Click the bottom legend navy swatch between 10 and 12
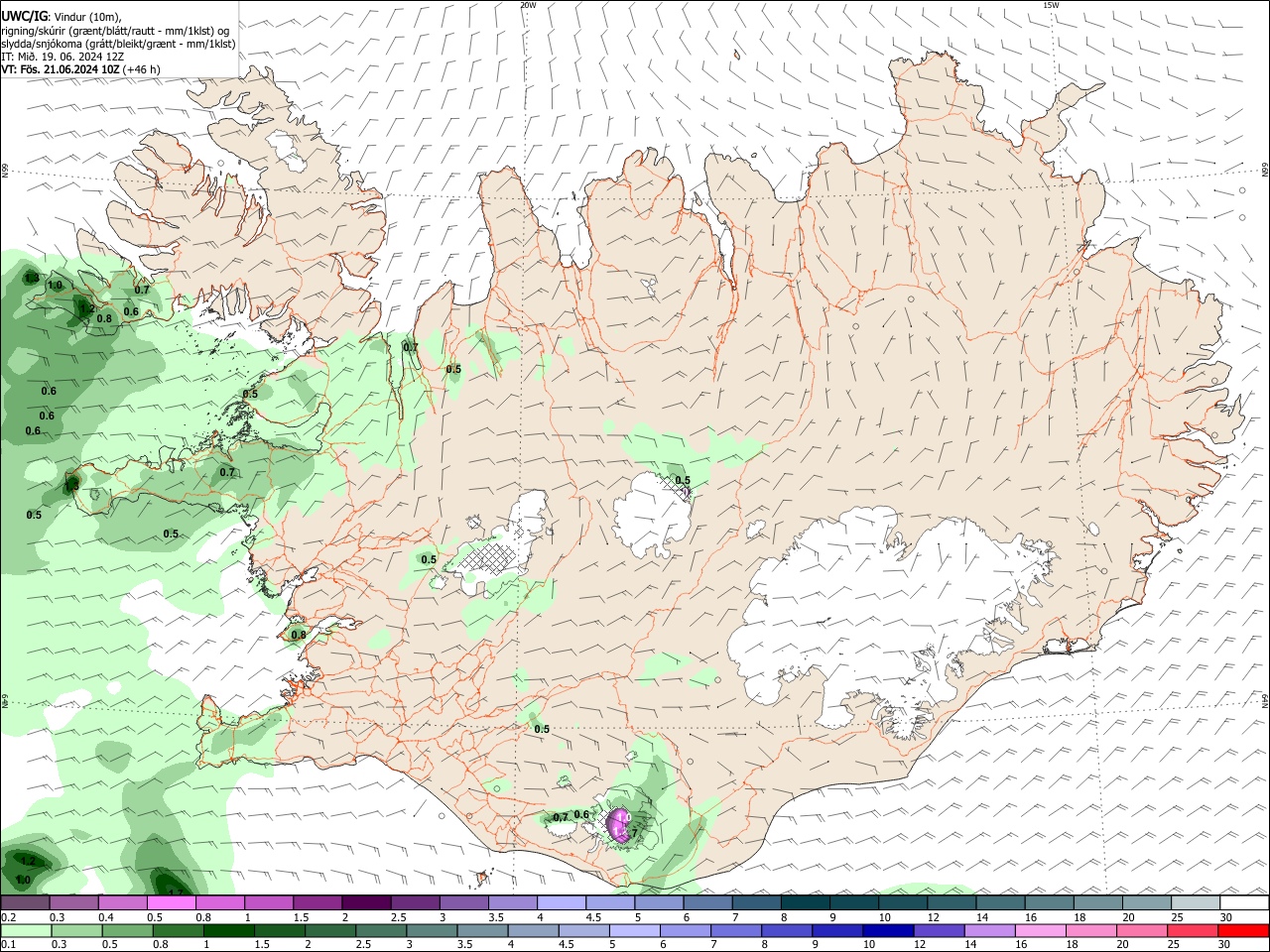This screenshot has height=952, width=1270. click(x=888, y=931)
